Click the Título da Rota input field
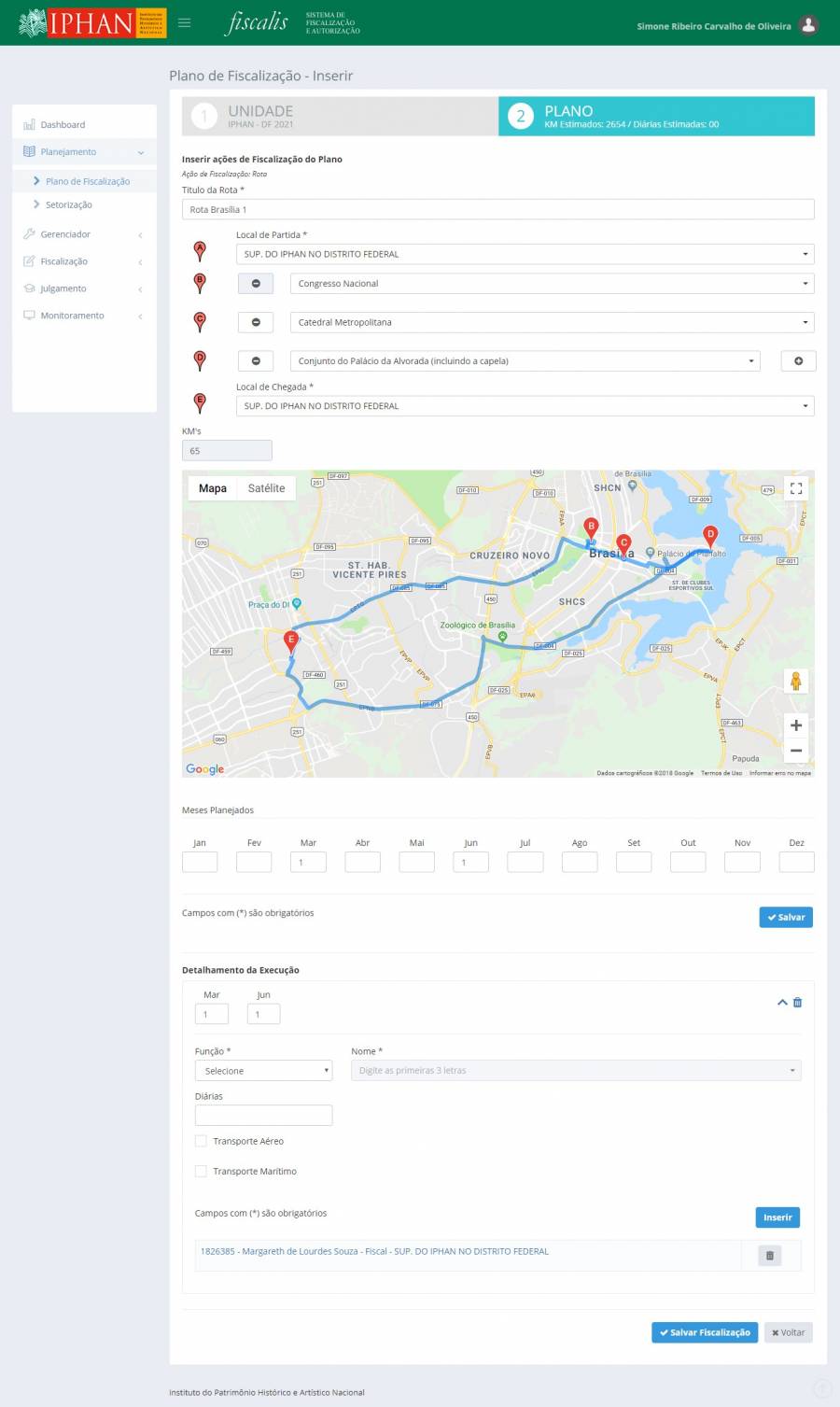The height and width of the screenshot is (1407, 840). [497, 210]
